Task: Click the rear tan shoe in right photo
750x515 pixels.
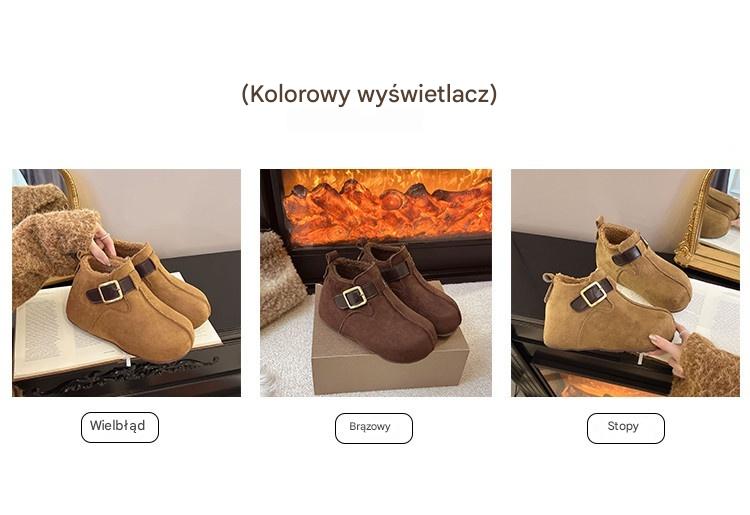Action: 643,263
